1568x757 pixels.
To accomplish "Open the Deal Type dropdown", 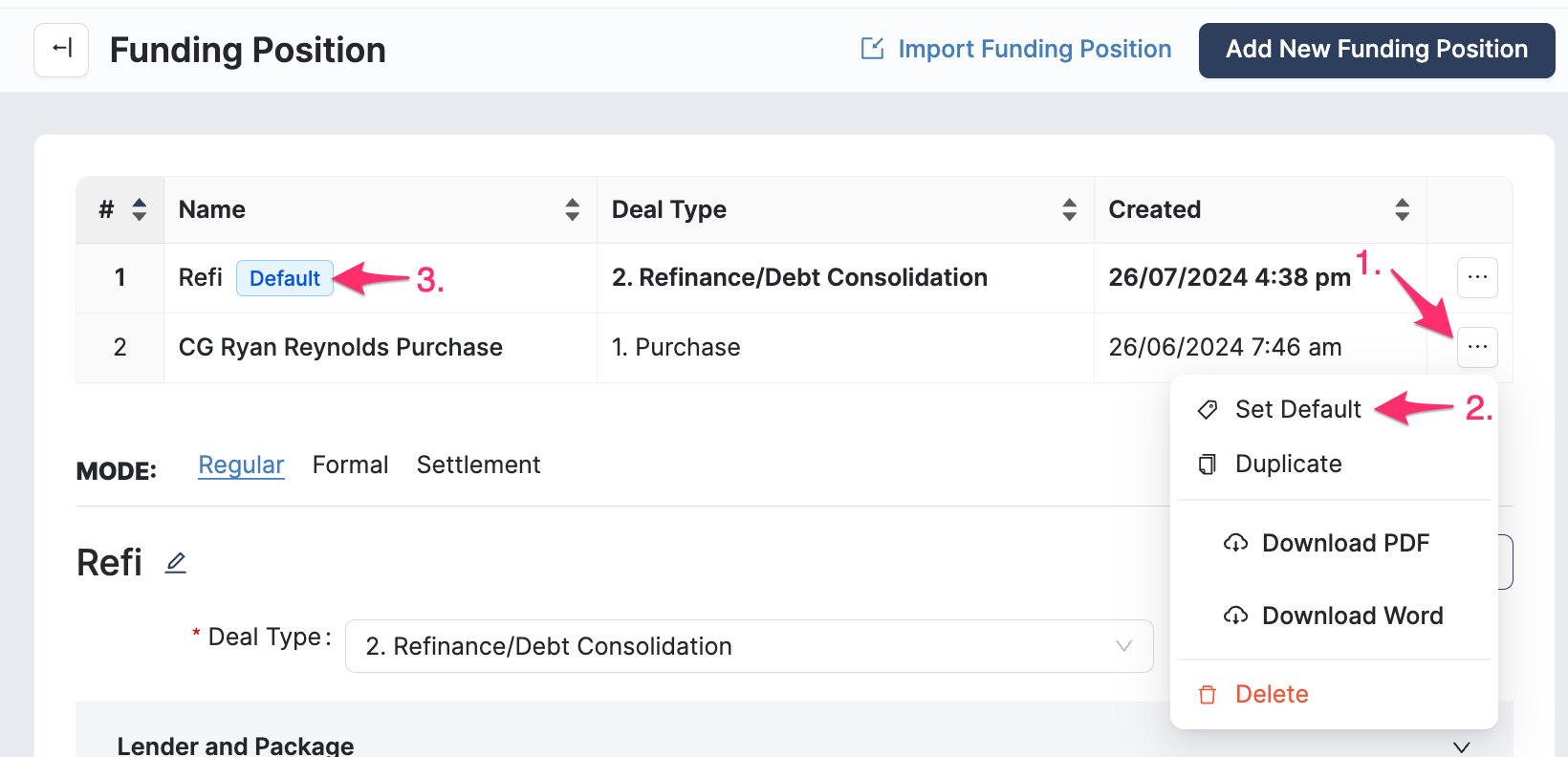I will coord(749,646).
